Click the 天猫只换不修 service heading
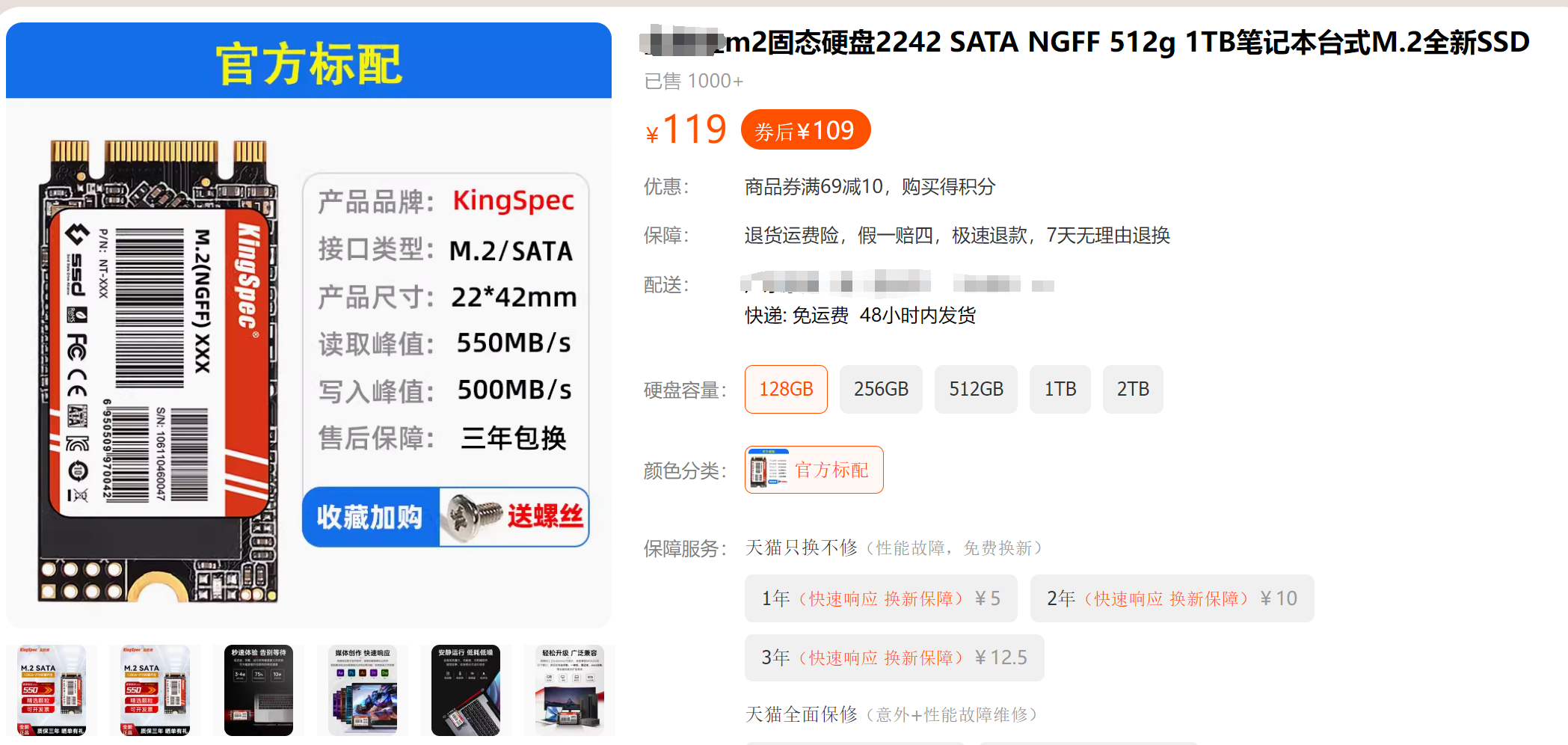 802,548
